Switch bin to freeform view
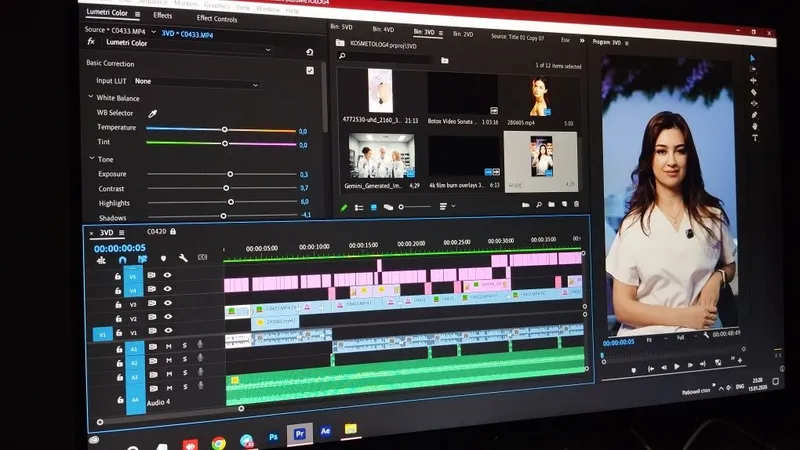This screenshot has width=800, height=450. pyautogui.click(x=388, y=207)
